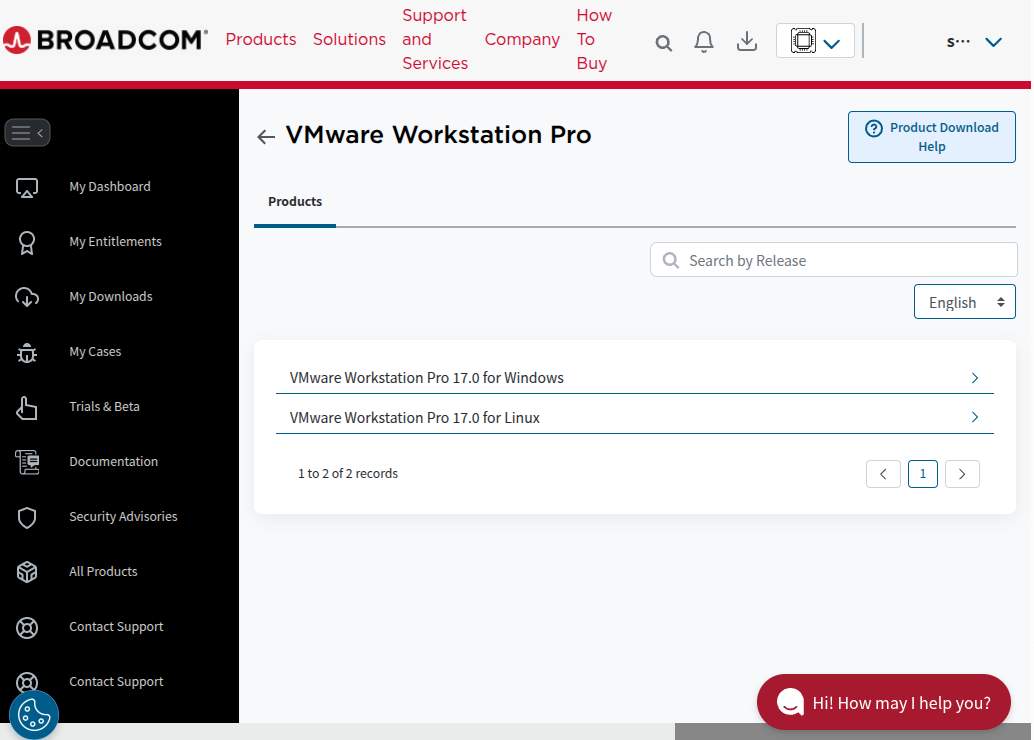Click the horizontal scrollbar thumb at bottom

coord(851,732)
